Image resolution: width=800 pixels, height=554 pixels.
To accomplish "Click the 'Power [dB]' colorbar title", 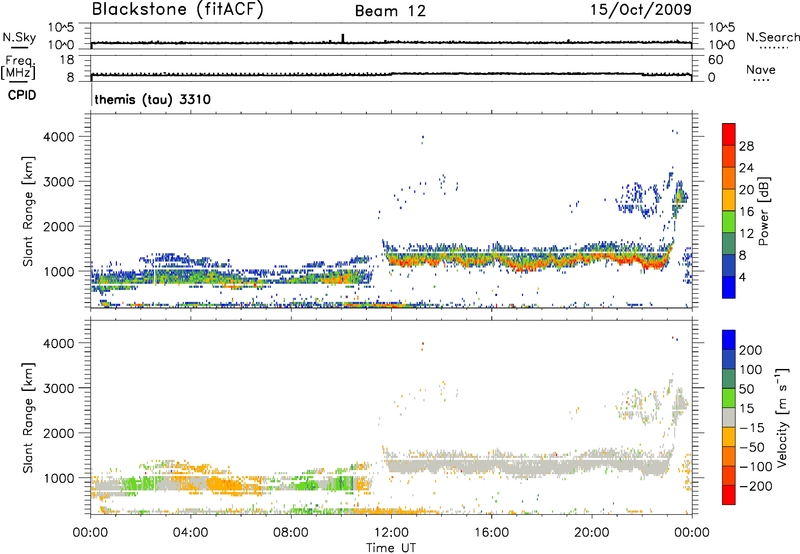I will pos(764,211).
